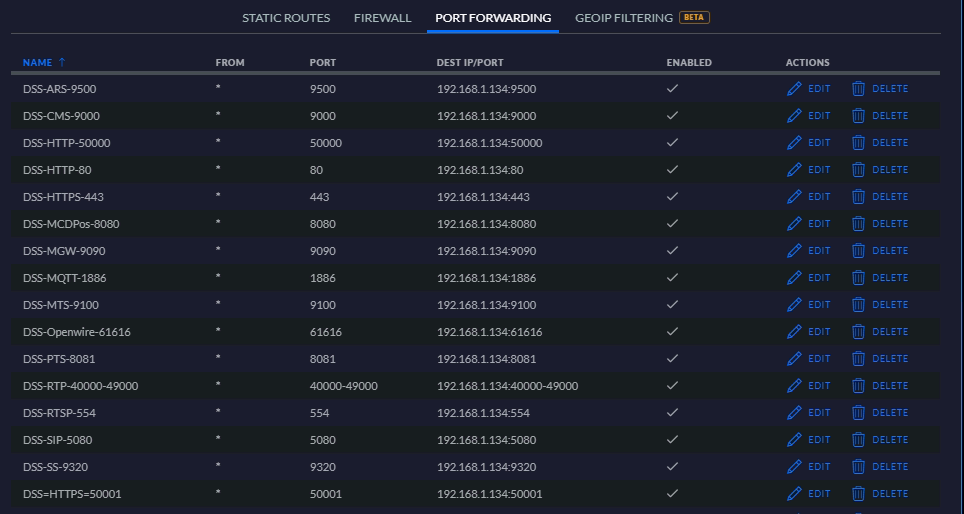Image resolution: width=964 pixels, height=514 pixels.
Task: Click the pencil icon for DSS-MQTT-1886
Action: tap(795, 278)
